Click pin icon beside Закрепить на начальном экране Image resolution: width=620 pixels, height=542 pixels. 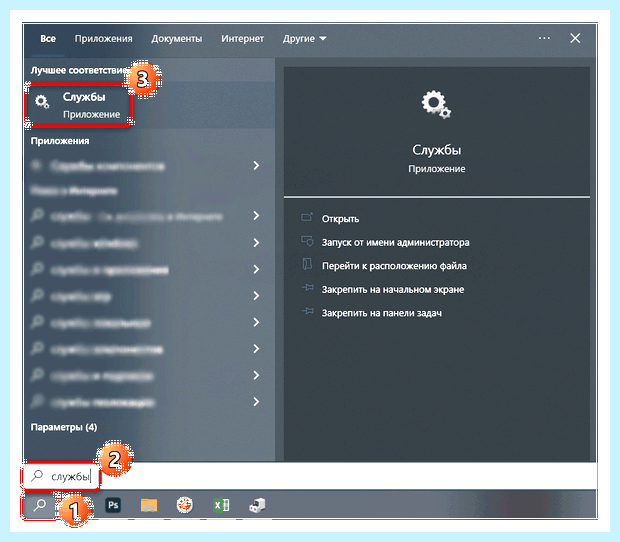308,288
